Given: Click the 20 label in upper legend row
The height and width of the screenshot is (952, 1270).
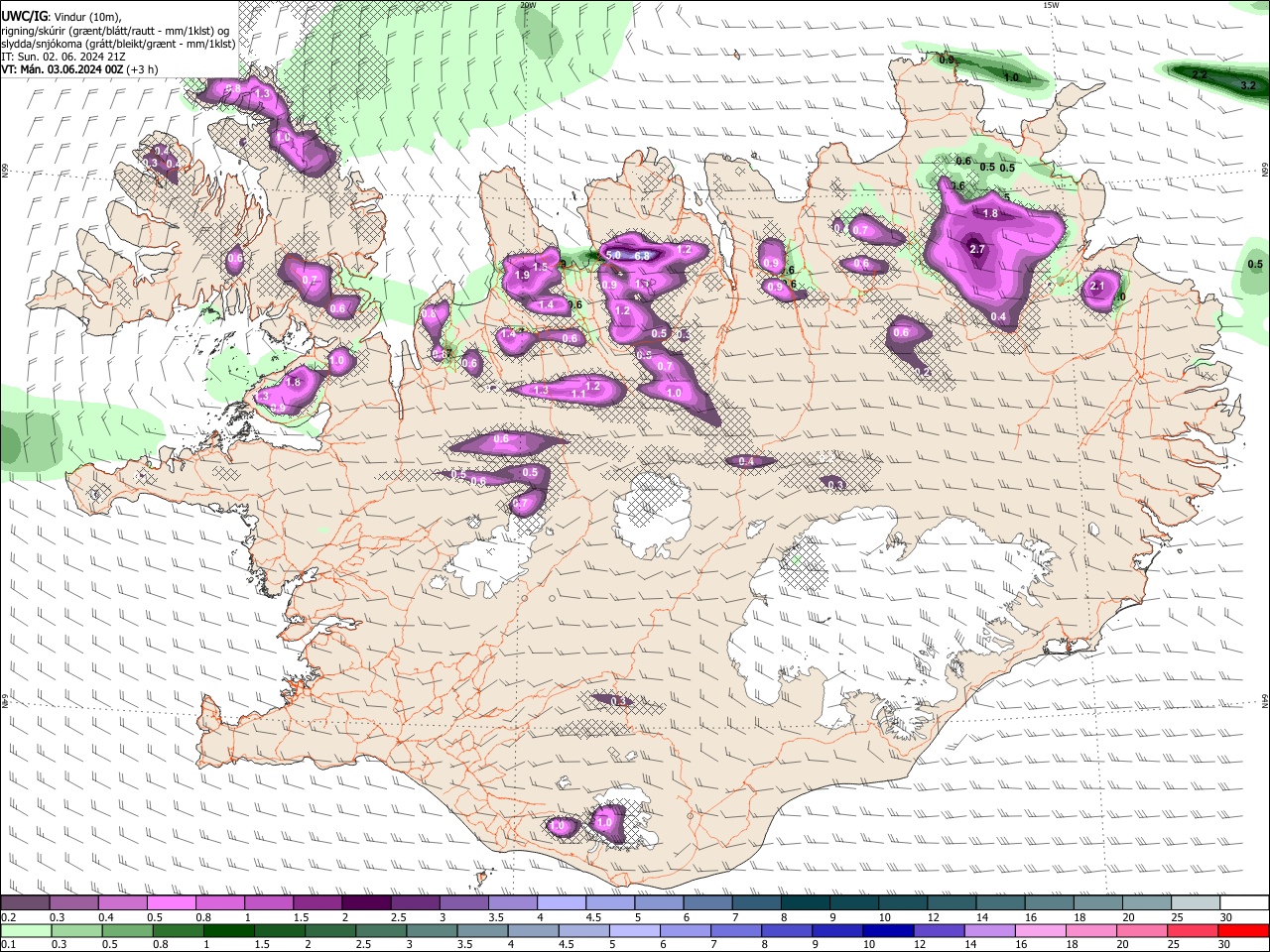Looking at the screenshot, I should (1128, 917).
